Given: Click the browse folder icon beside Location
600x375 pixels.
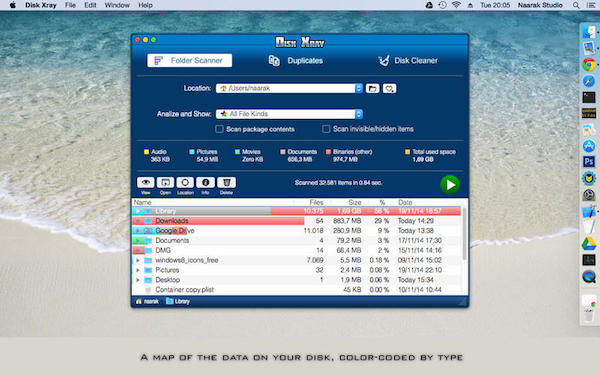Looking at the screenshot, I should [372, 88].
